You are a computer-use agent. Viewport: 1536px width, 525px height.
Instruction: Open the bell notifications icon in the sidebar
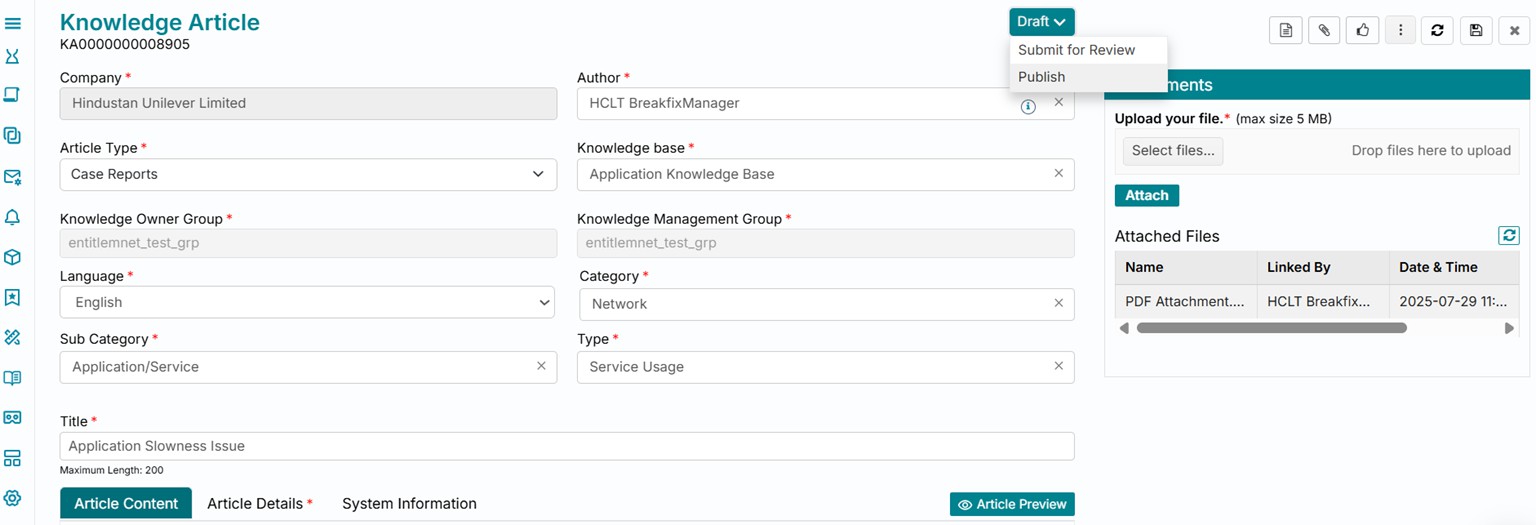coord(13,217)
